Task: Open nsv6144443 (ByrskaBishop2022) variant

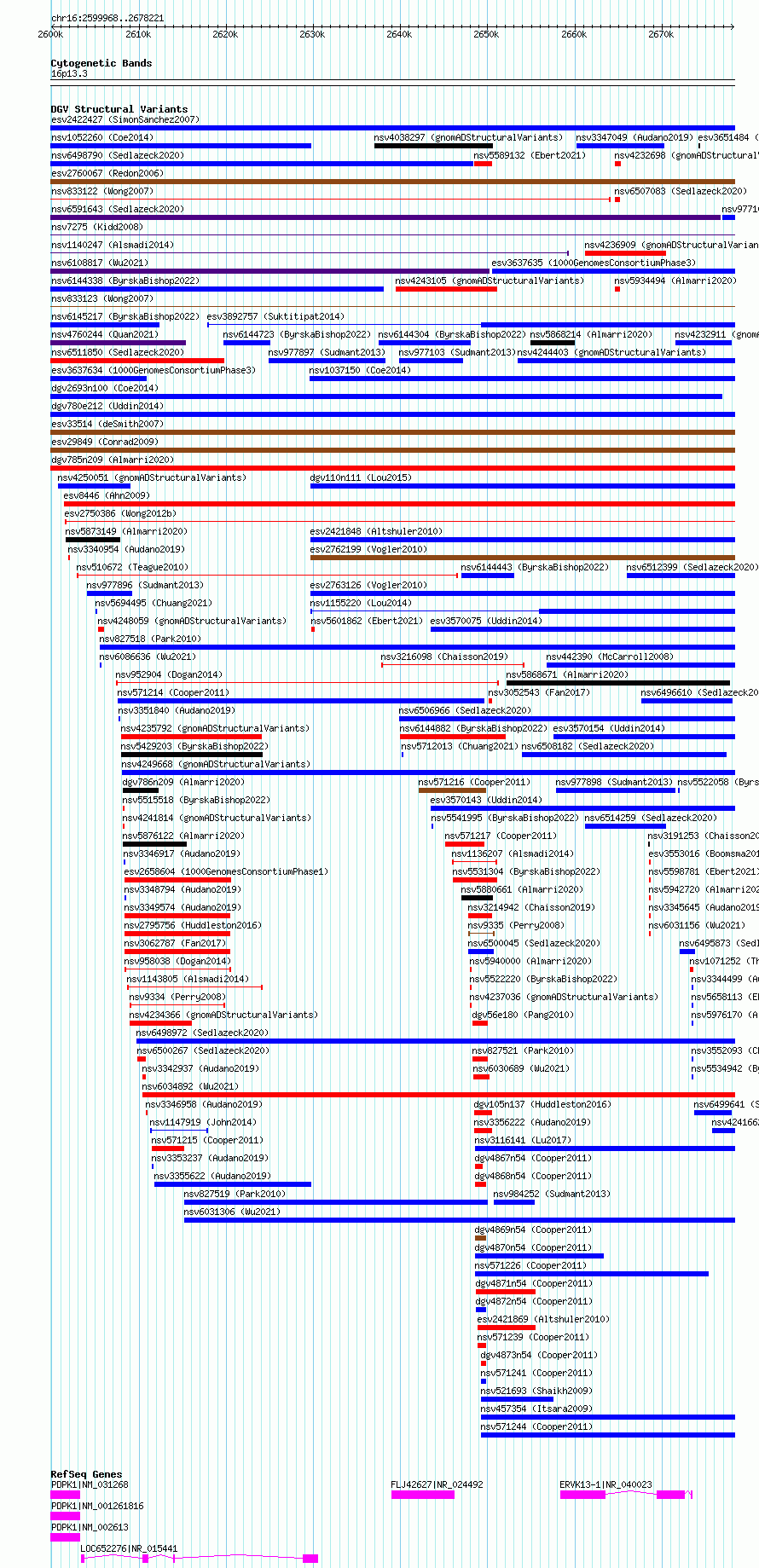Action: [x=536, y=567]
